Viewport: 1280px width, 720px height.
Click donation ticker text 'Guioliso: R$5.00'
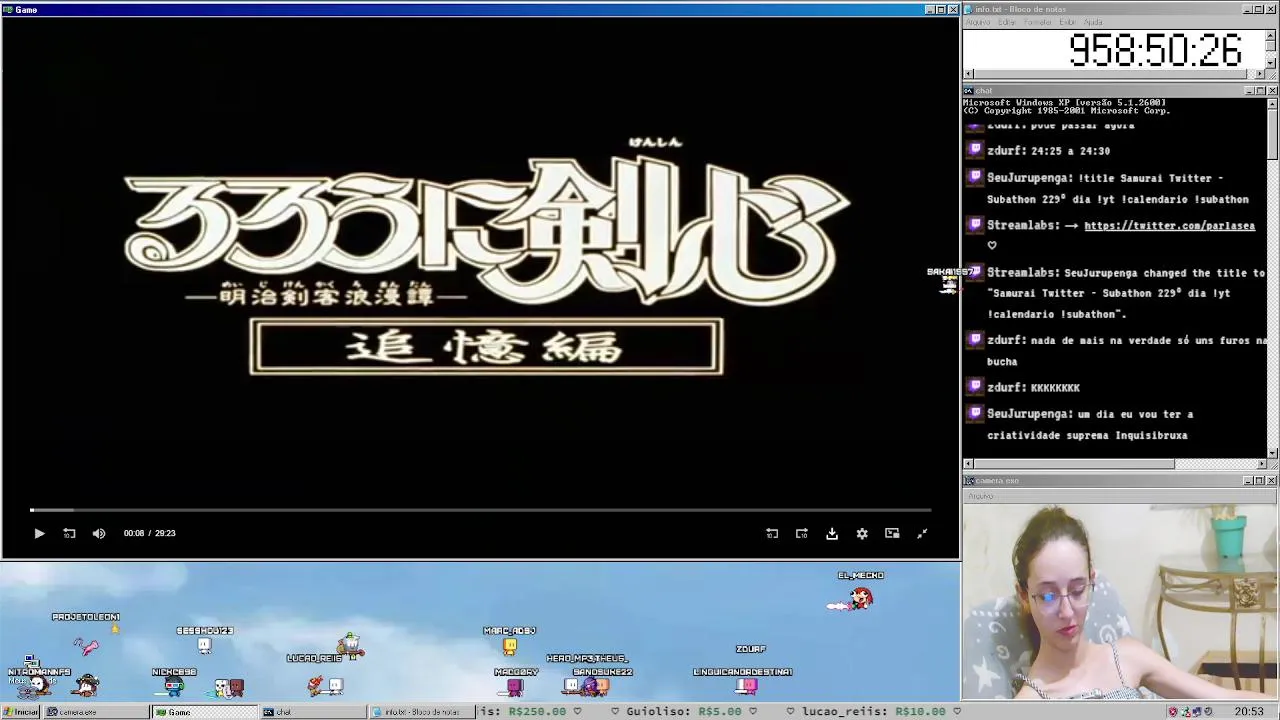pos(683,712)
